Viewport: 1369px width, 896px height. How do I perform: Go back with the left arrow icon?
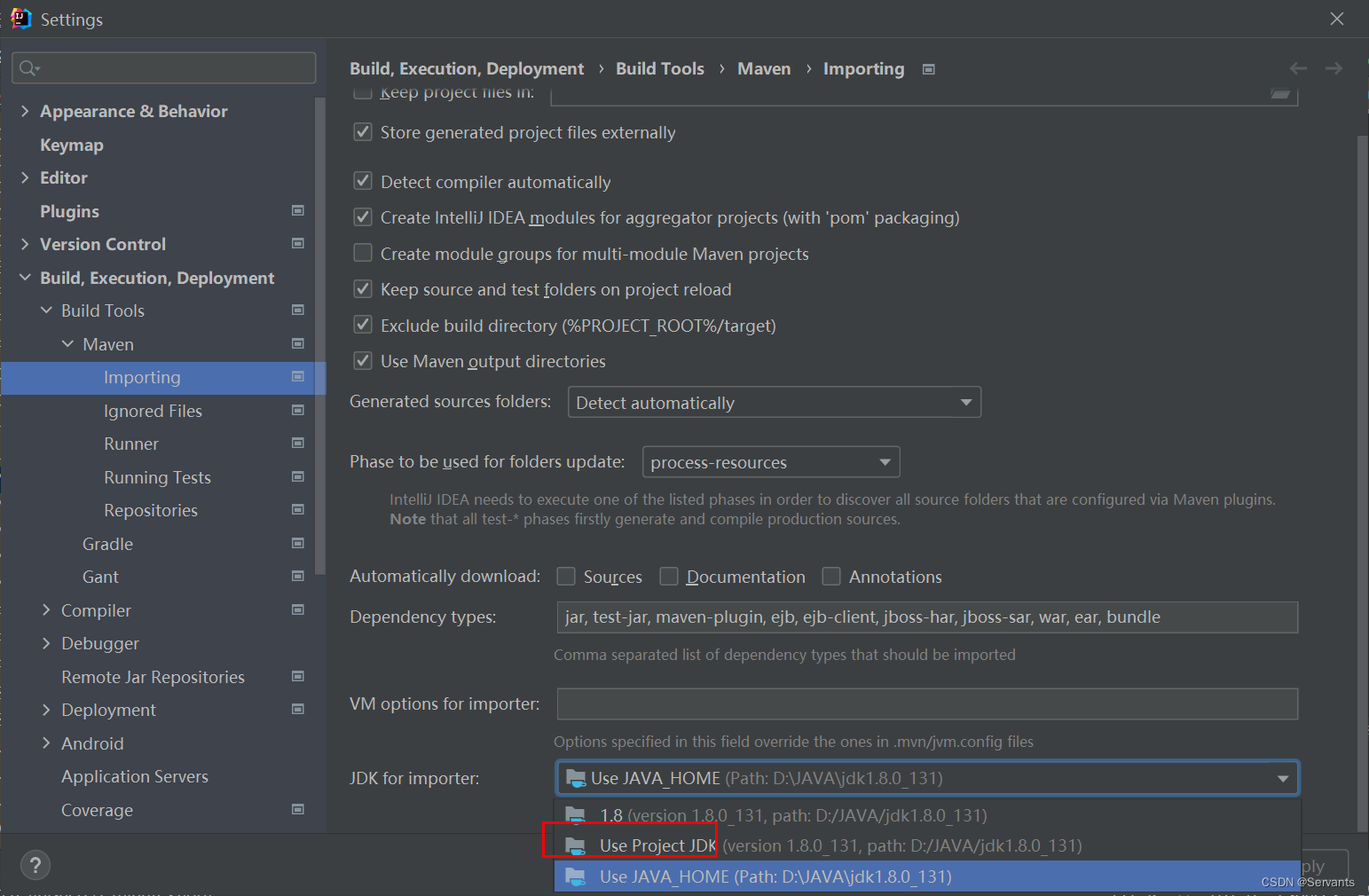pyautogui.click(x=1298, y=68)
